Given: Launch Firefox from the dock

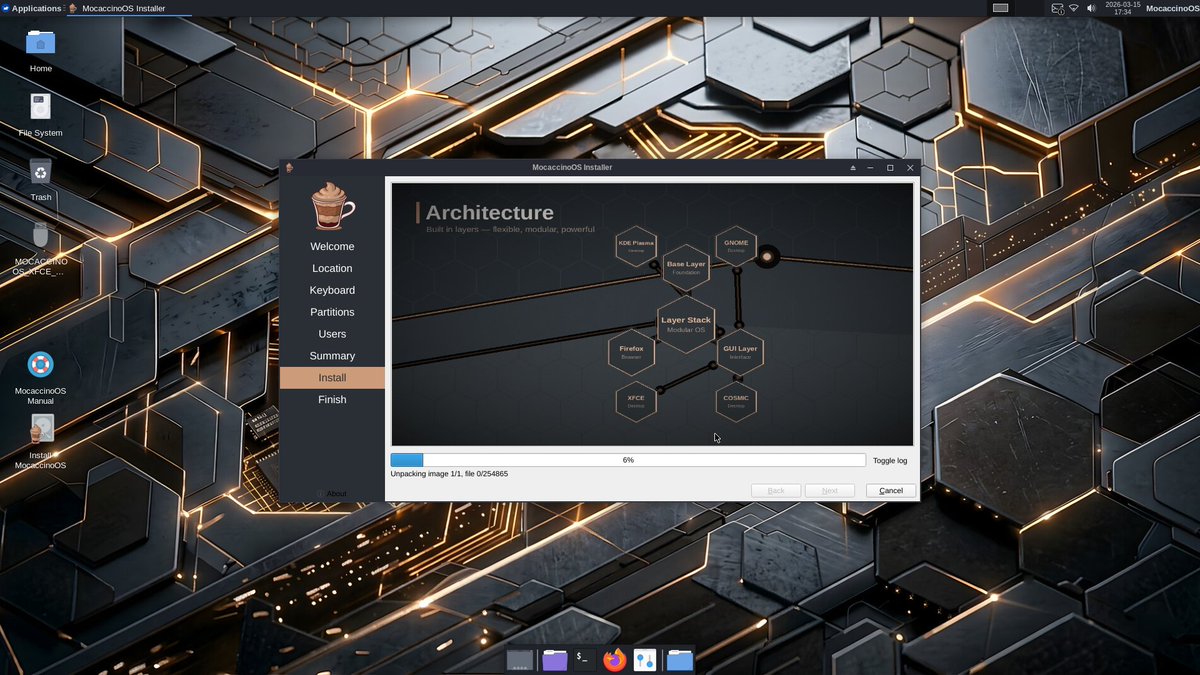Looking at the screenshot, I should (614, 659).
